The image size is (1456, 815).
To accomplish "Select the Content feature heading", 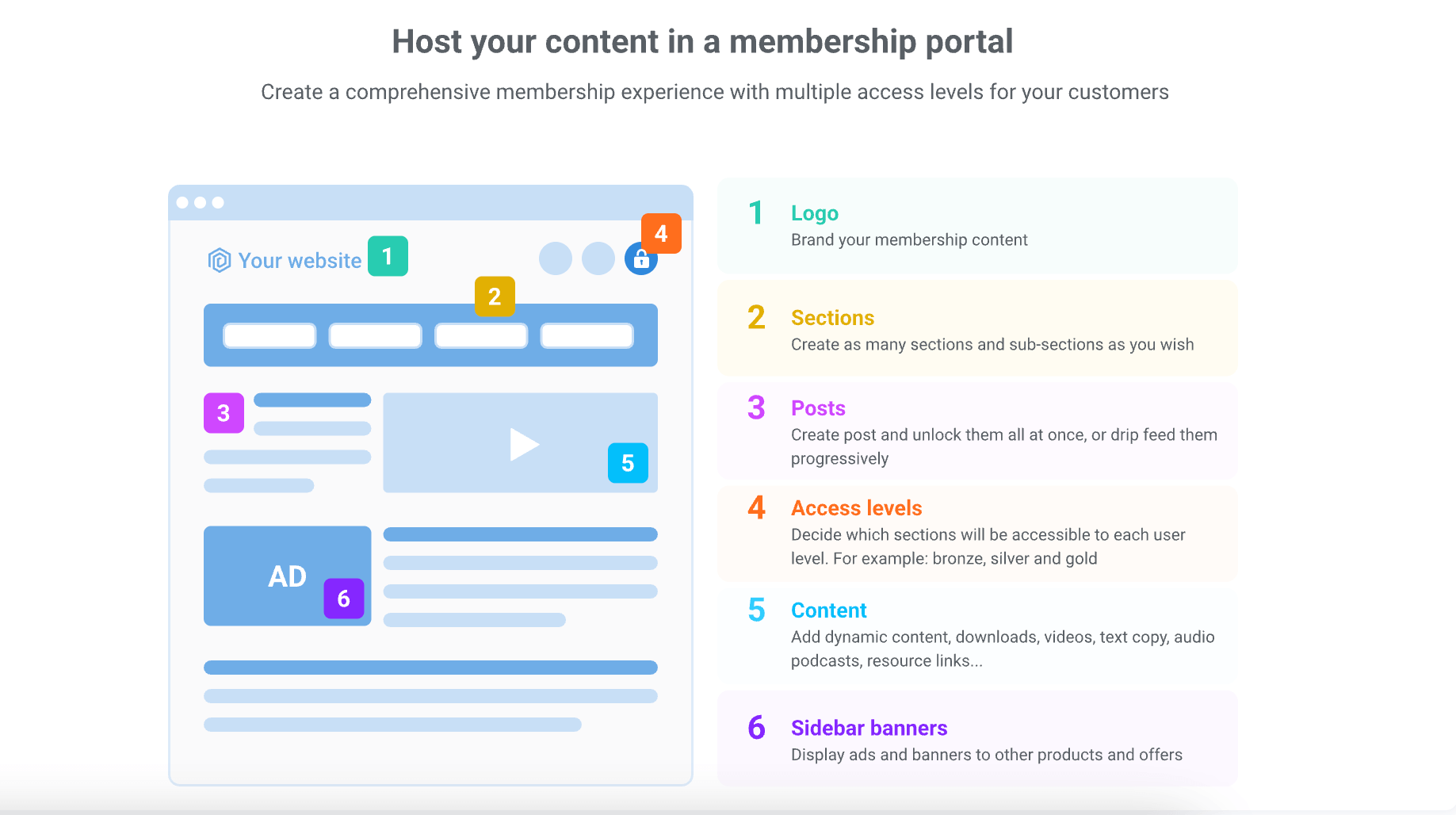I will 828,610.
